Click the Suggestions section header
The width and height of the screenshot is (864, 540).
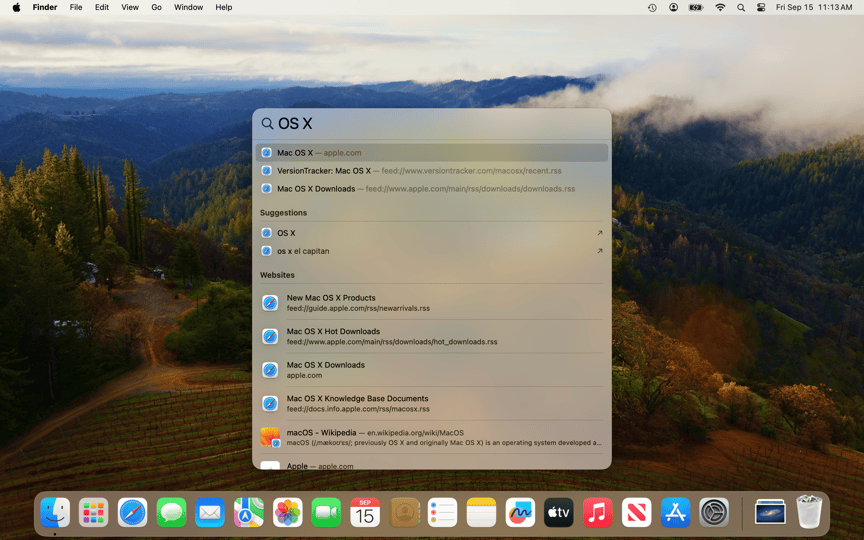[283, 213]
